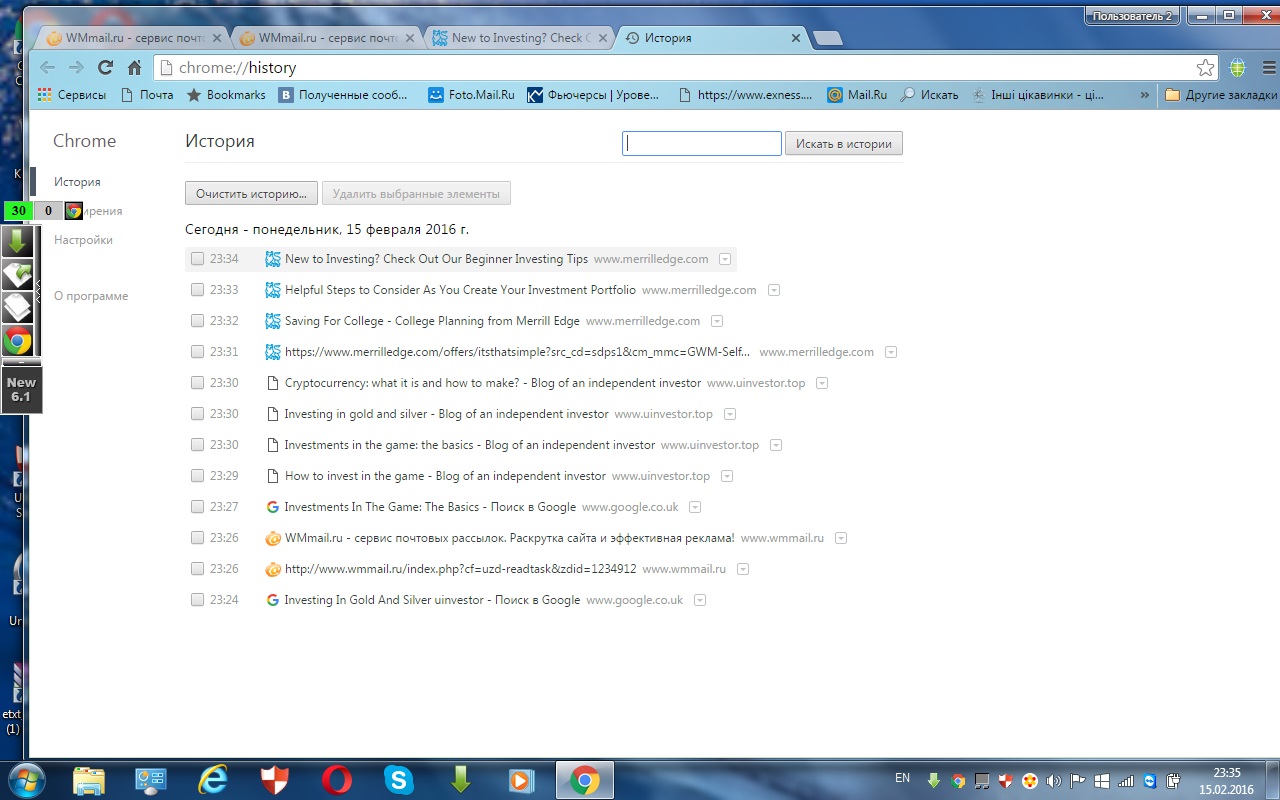Select the История tab

(x=713, y=38)
